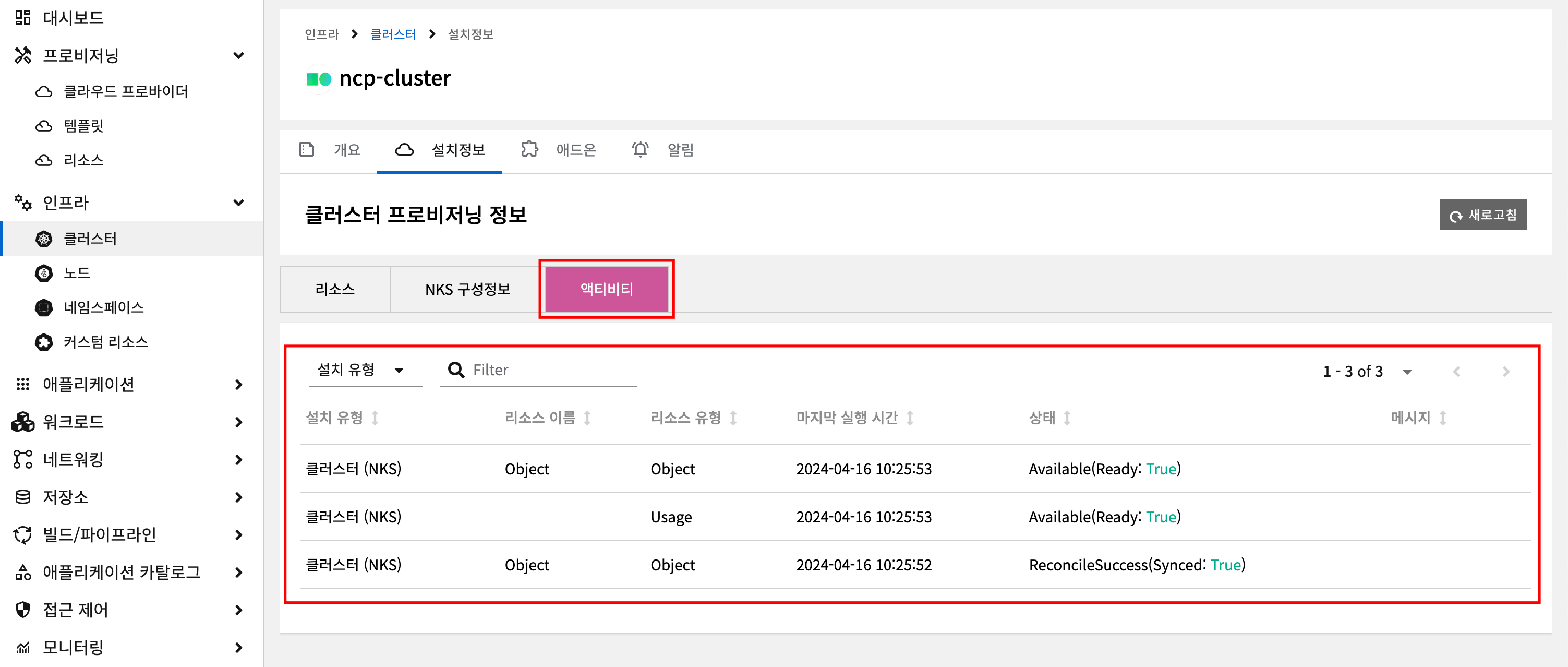Click the Filter search input field

click(x=551, y=370)
